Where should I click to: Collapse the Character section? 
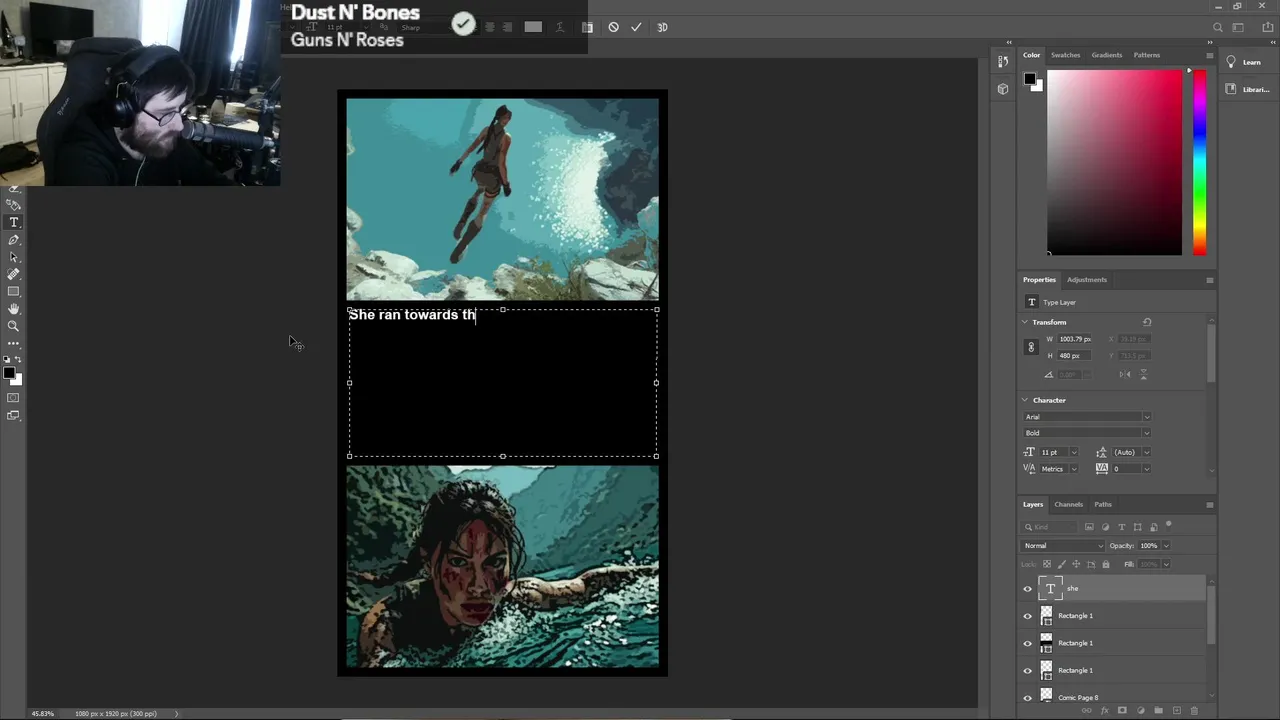[1025, 400]
